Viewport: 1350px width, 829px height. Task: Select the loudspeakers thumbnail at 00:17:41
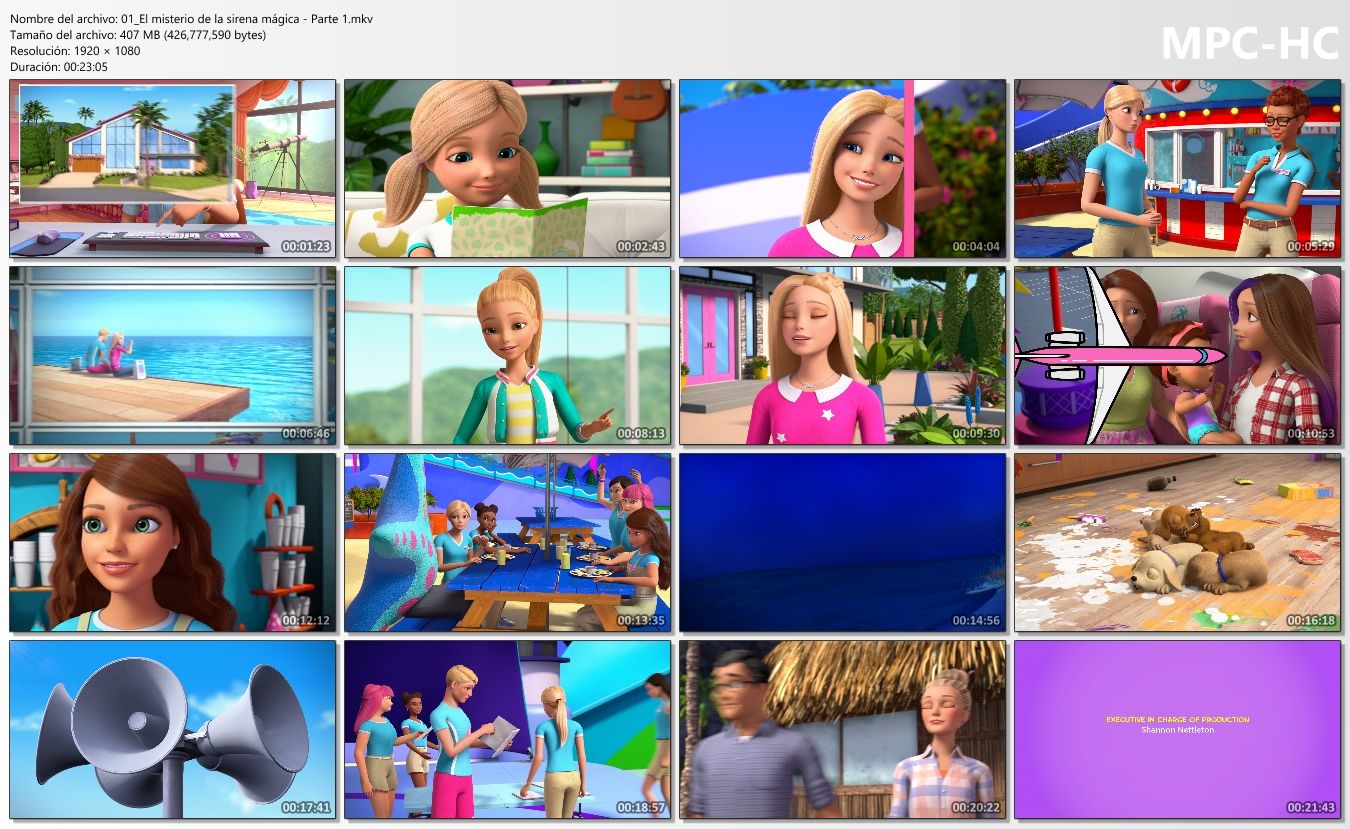click(x=173, y=730)
